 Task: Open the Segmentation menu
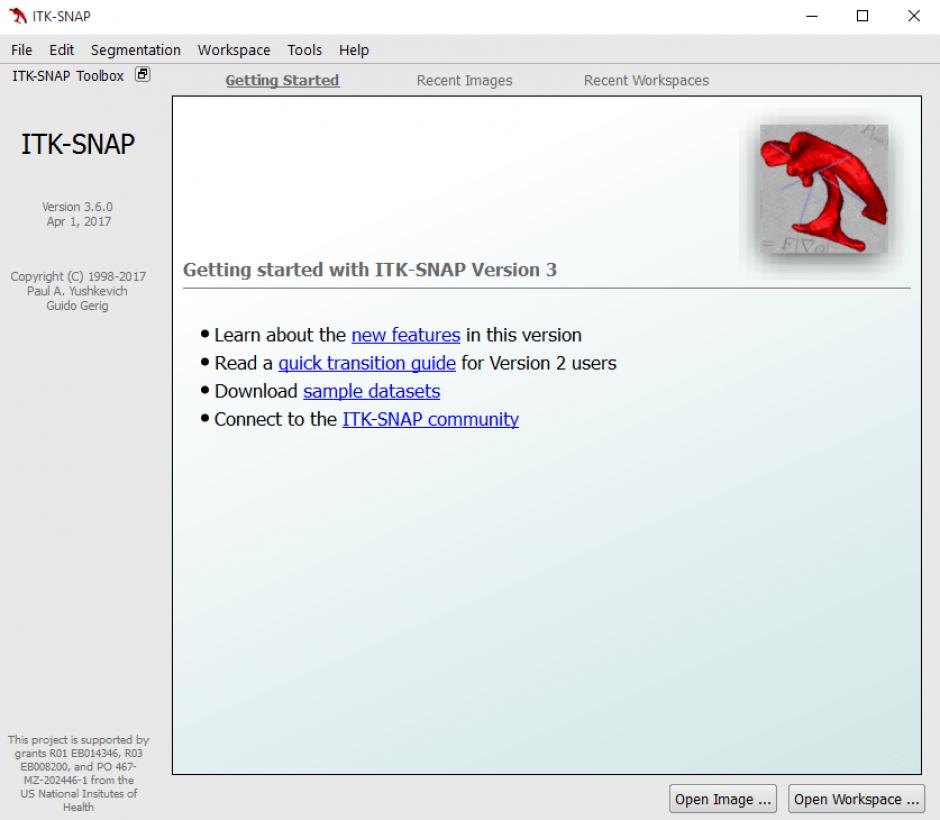[x=135, y=50]
